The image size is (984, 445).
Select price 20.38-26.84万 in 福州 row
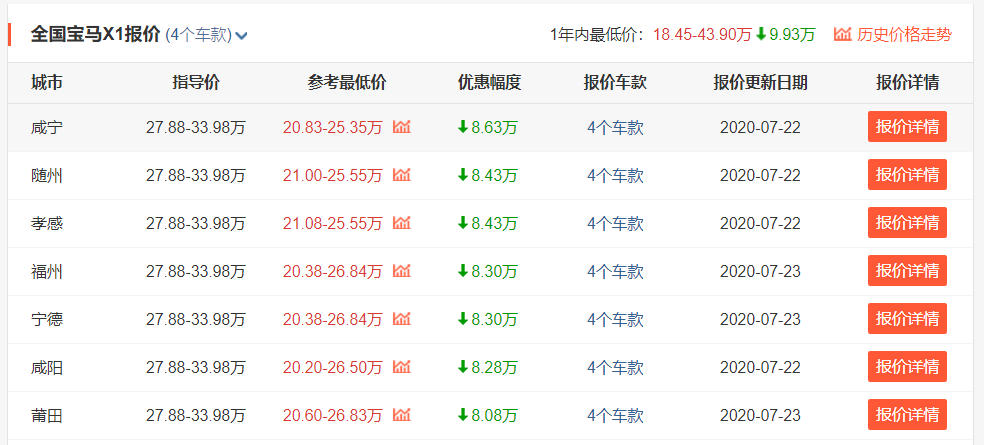[x=333, y=272]
